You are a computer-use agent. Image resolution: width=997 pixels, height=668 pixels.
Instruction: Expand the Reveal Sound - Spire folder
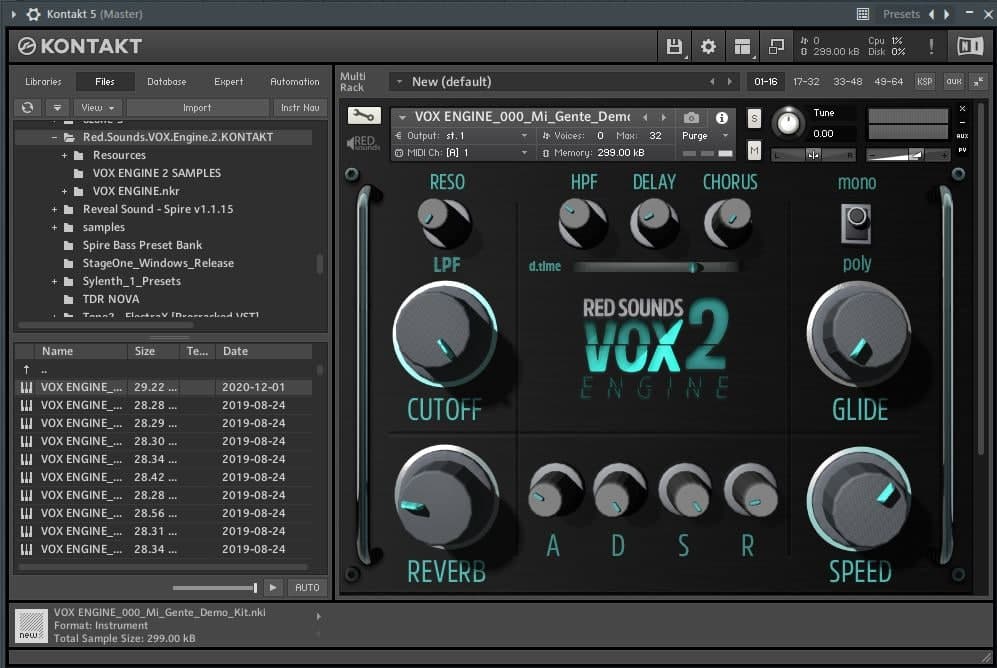click(x=54, y=209)
